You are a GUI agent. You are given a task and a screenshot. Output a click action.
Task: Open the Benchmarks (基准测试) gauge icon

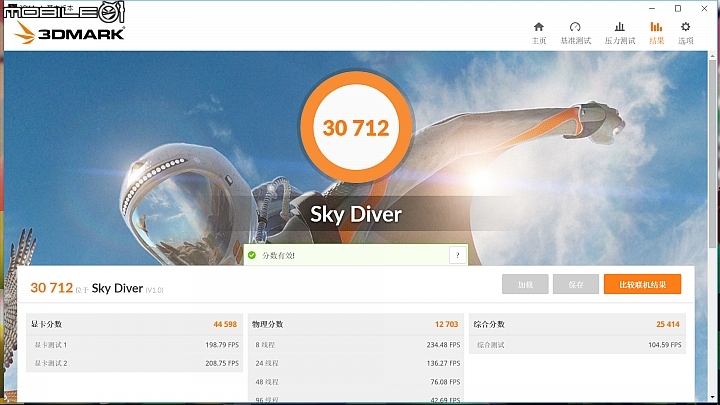(x=575, y=27)
